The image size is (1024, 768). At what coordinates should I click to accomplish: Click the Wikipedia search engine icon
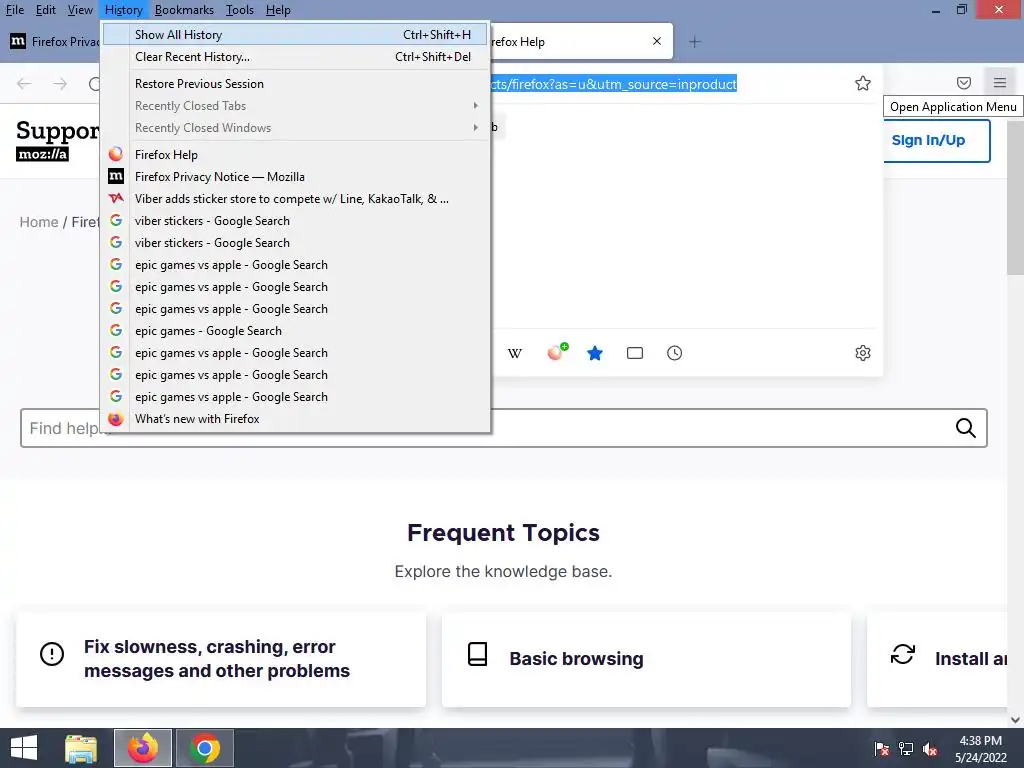pyautogui.click(x=515, y=353)
